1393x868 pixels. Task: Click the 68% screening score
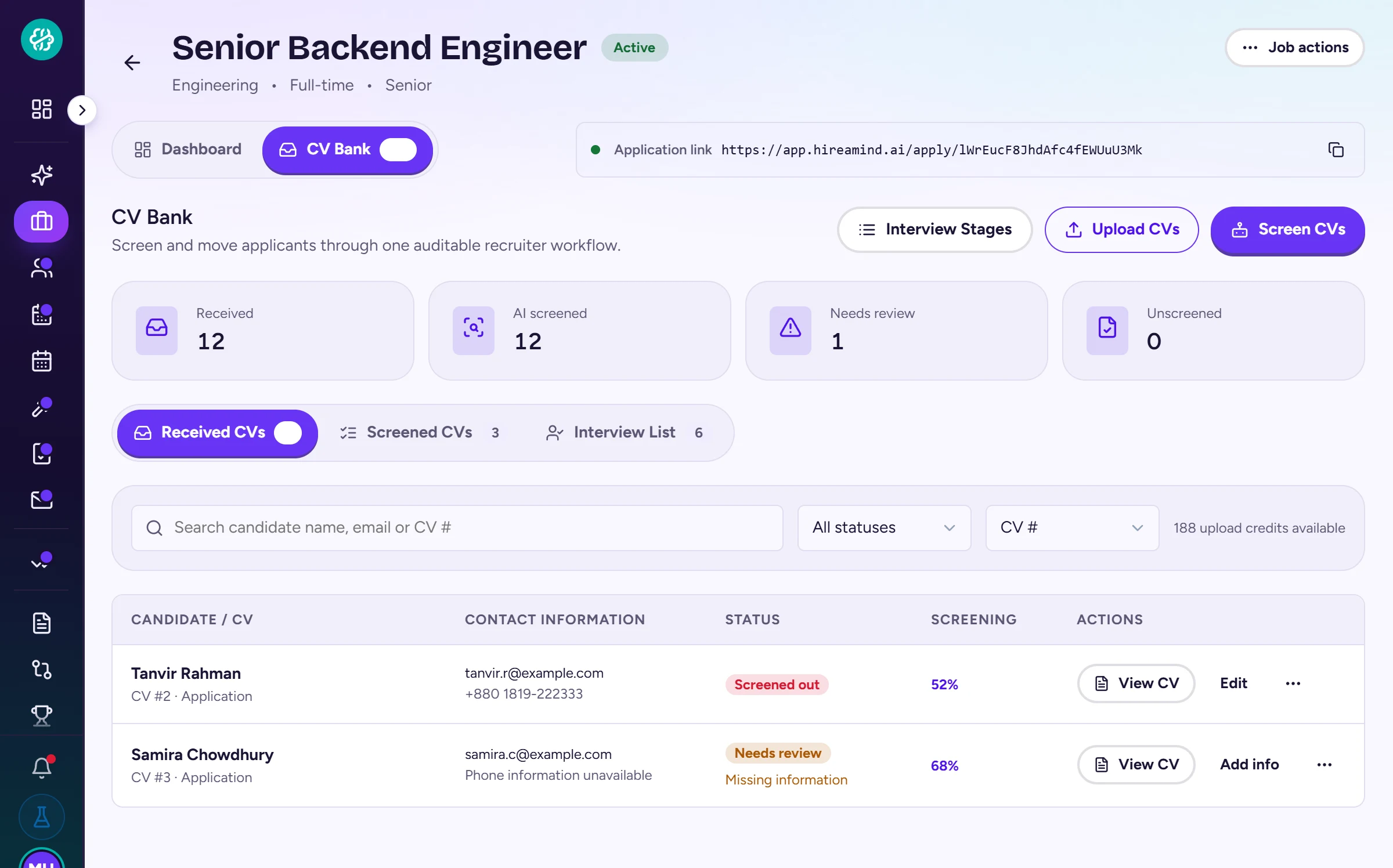click(x=945, y=766)
